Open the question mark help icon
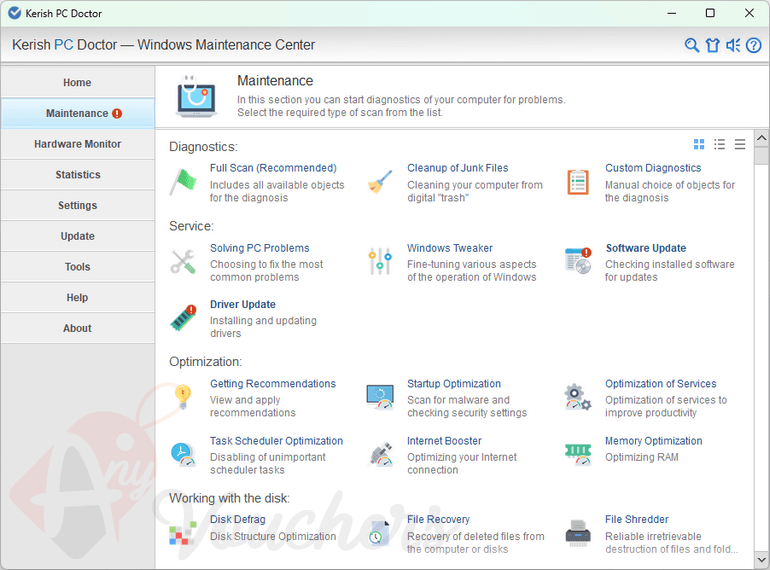Viewport: 770px width, 570px height. (x=753, y=45)
